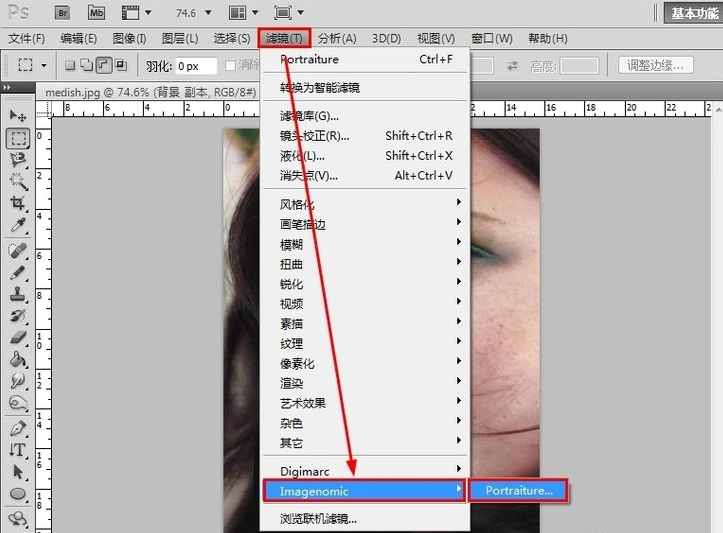The image size is (723, 533).
Task: Select the Eraser tool
Action: (x=18, y=338)
